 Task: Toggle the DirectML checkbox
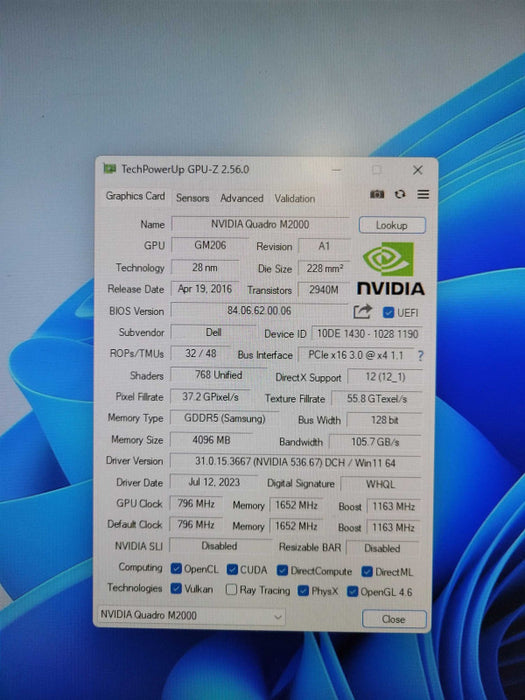[367, 571]
